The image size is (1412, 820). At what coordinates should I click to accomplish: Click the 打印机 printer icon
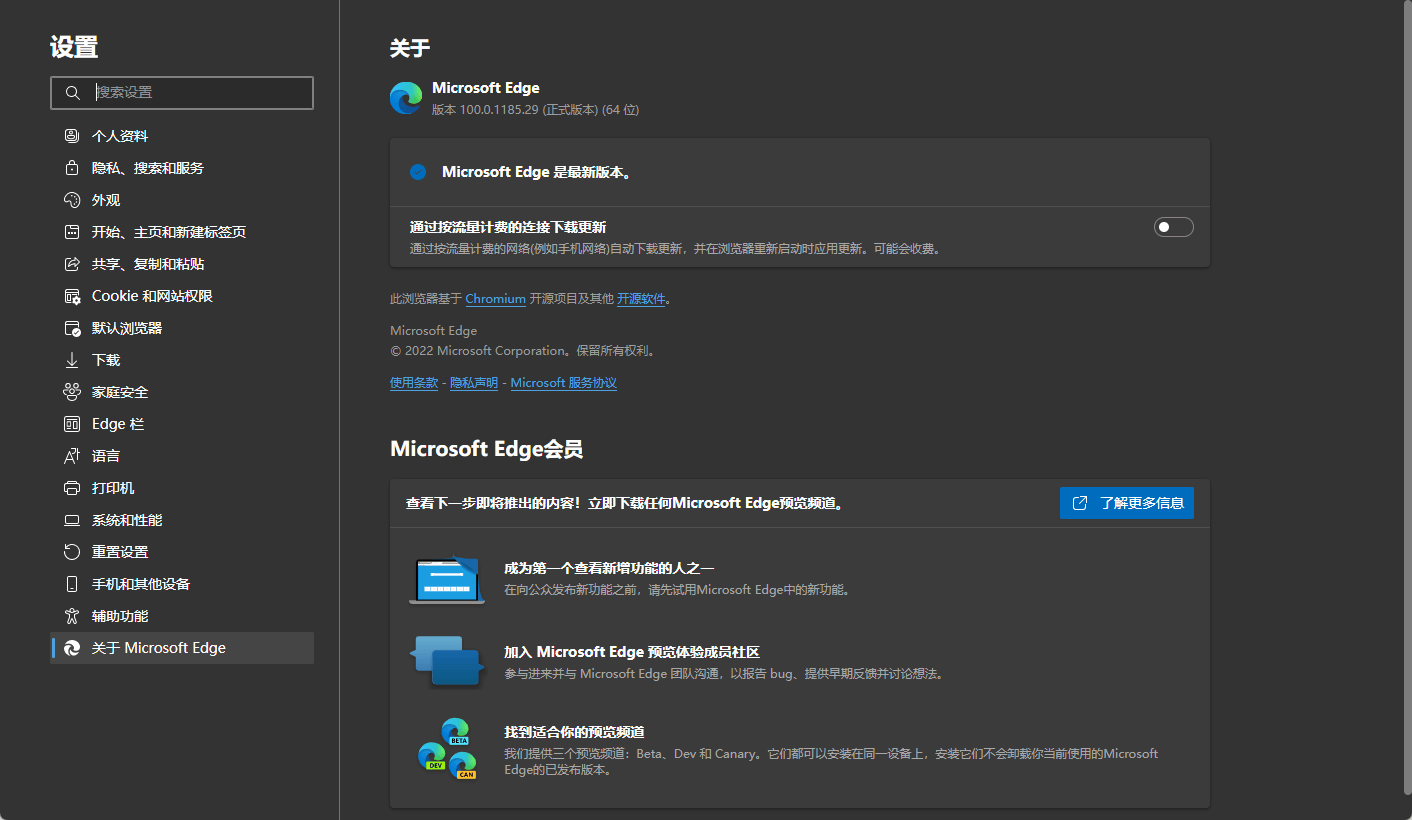click(x=72, y=488)
